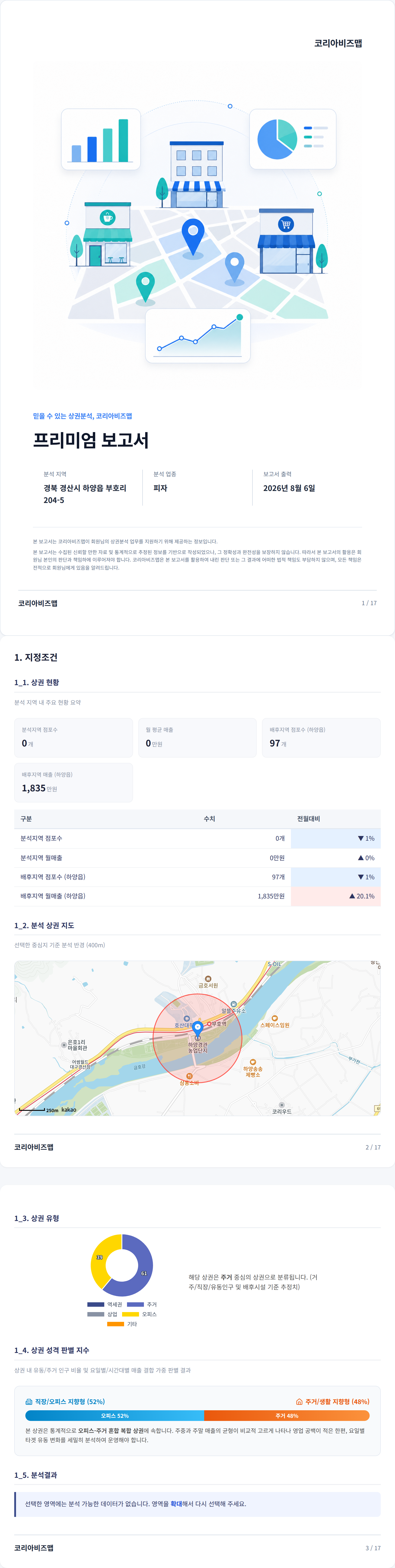Click the 피자 analysis category value

pyautogui.click(x=160, y=488)
